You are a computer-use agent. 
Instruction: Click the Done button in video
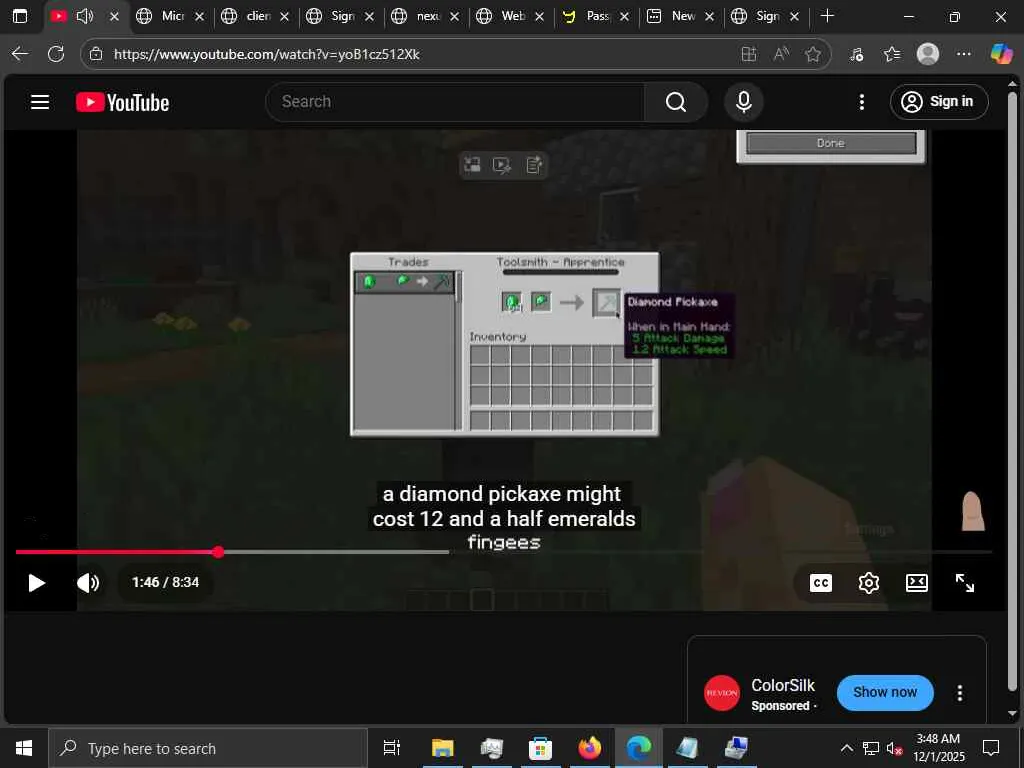pos(831,143)
